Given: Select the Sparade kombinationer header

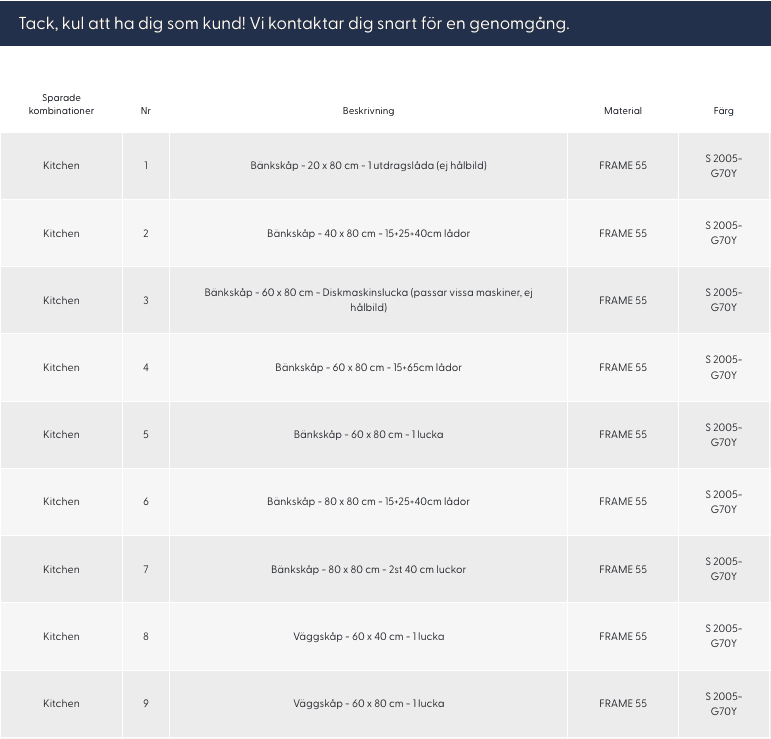Looking at the screenshot, I should coord(61,104).
